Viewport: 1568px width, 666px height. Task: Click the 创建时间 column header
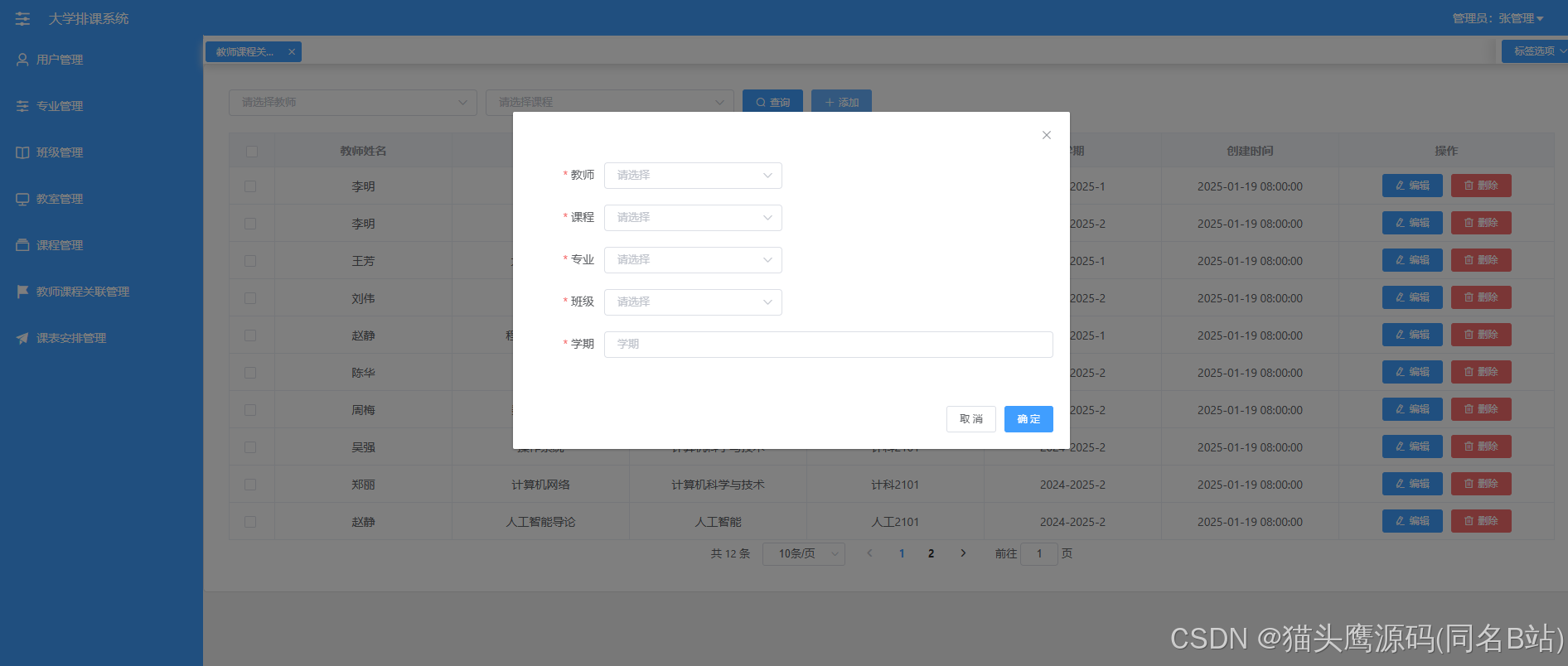[x=1250, y=151]
